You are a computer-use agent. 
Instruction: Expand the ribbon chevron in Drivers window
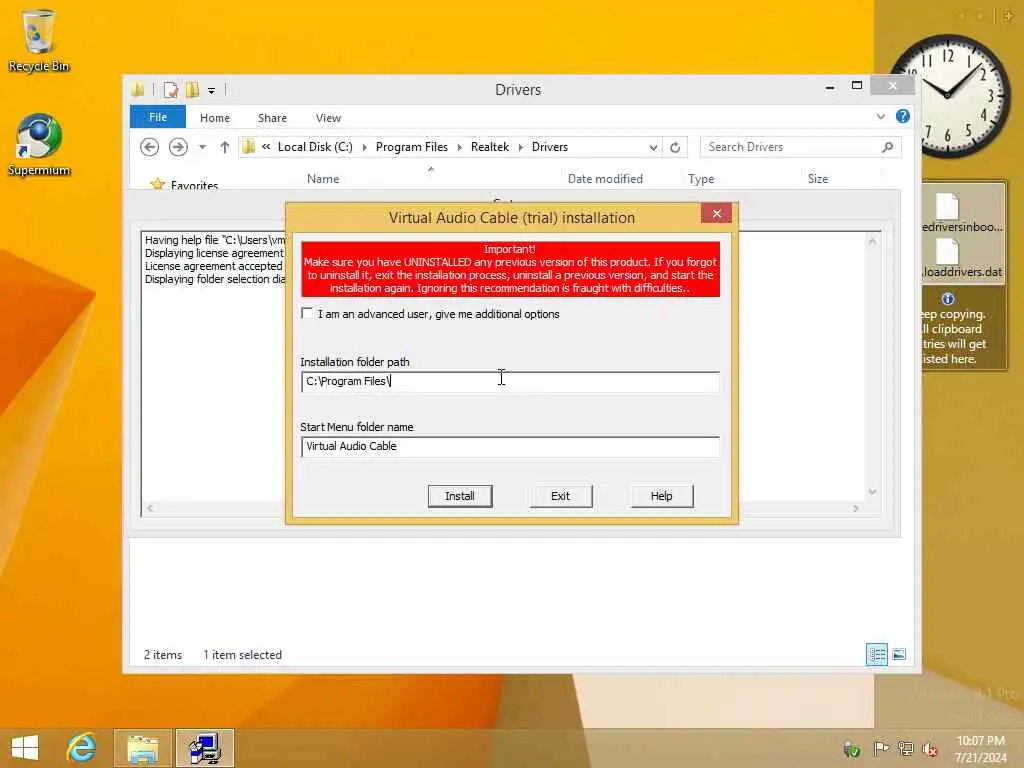[880, 117]
